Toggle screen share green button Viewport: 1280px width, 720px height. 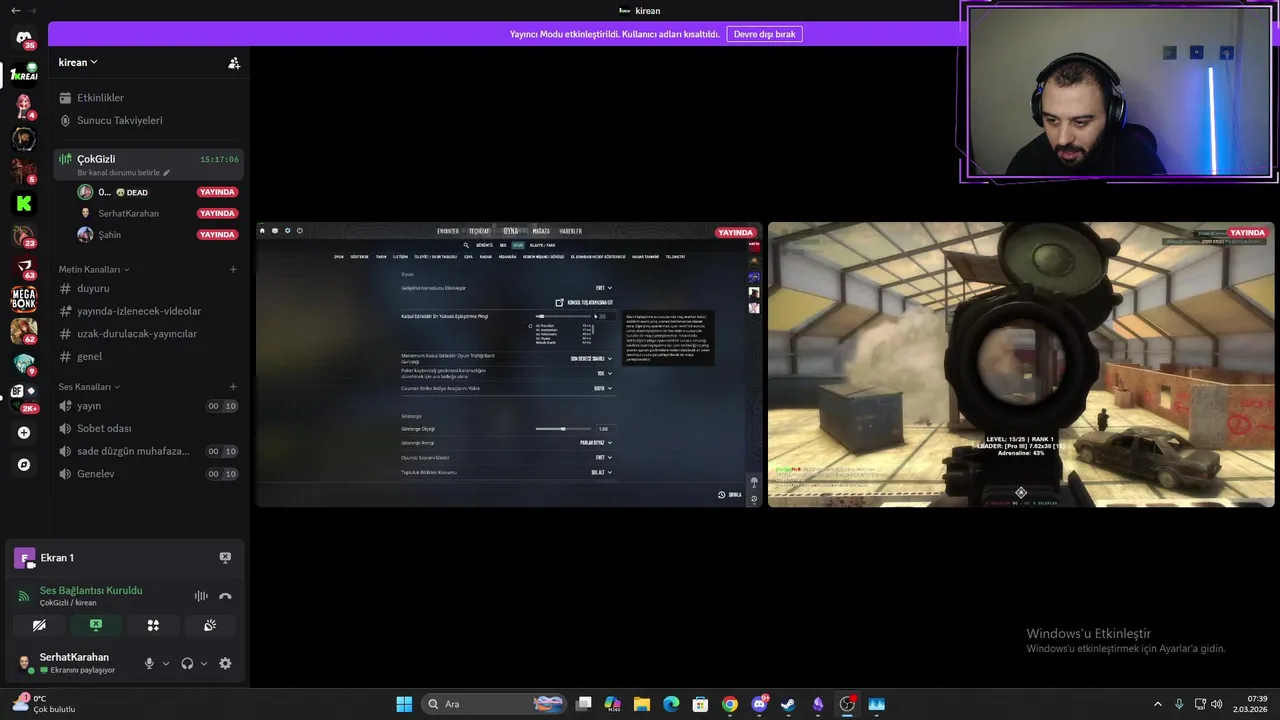tap(96, 625)
